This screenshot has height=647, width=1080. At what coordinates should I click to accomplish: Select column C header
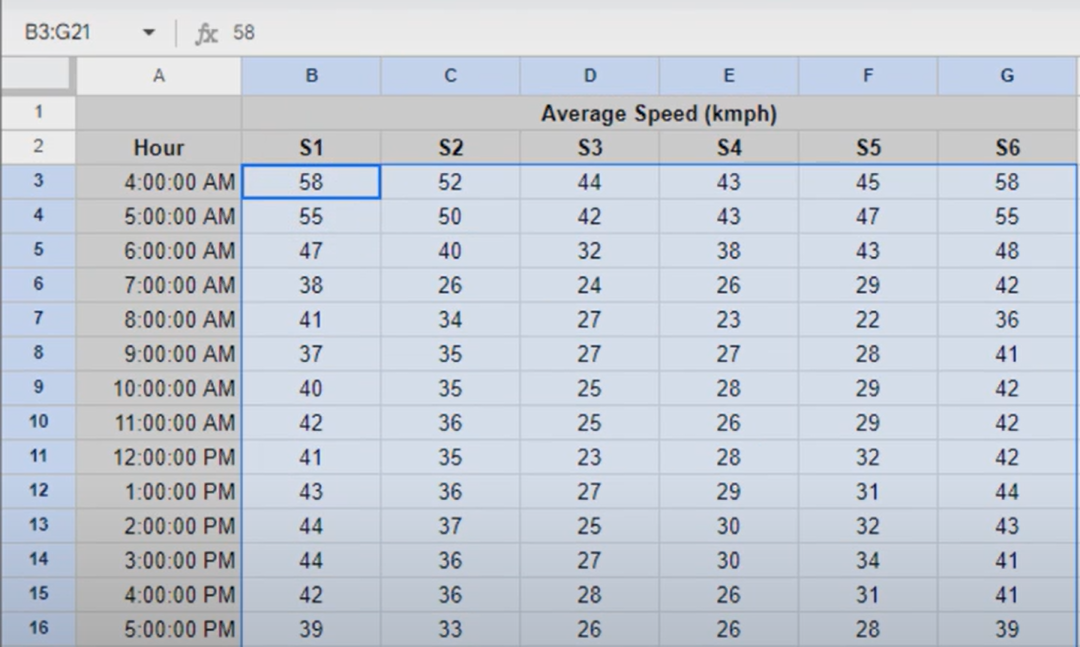[x=450, y=75]
